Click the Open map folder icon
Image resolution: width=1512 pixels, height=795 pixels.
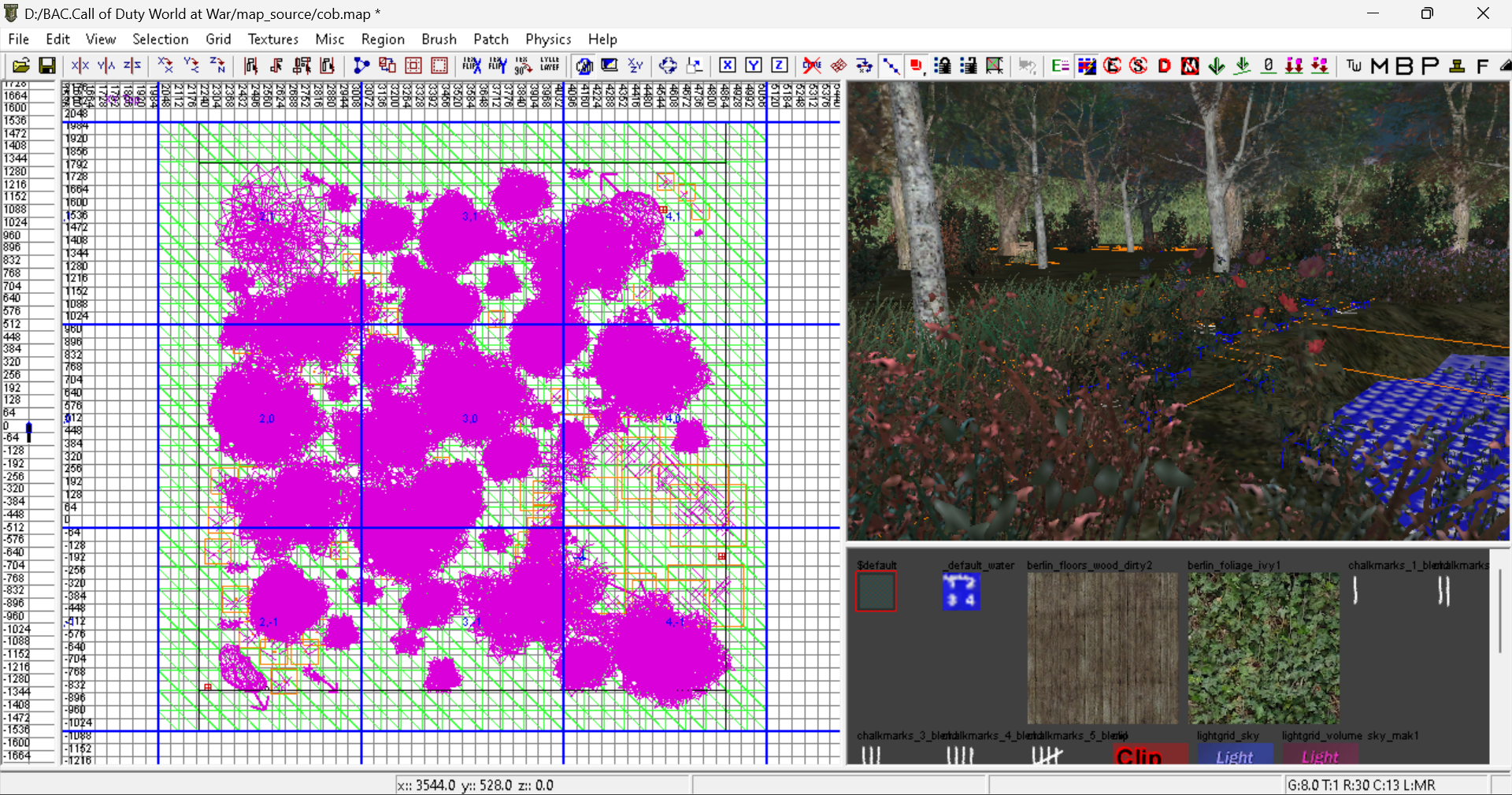pyautogui.click(x=21, y=66)
